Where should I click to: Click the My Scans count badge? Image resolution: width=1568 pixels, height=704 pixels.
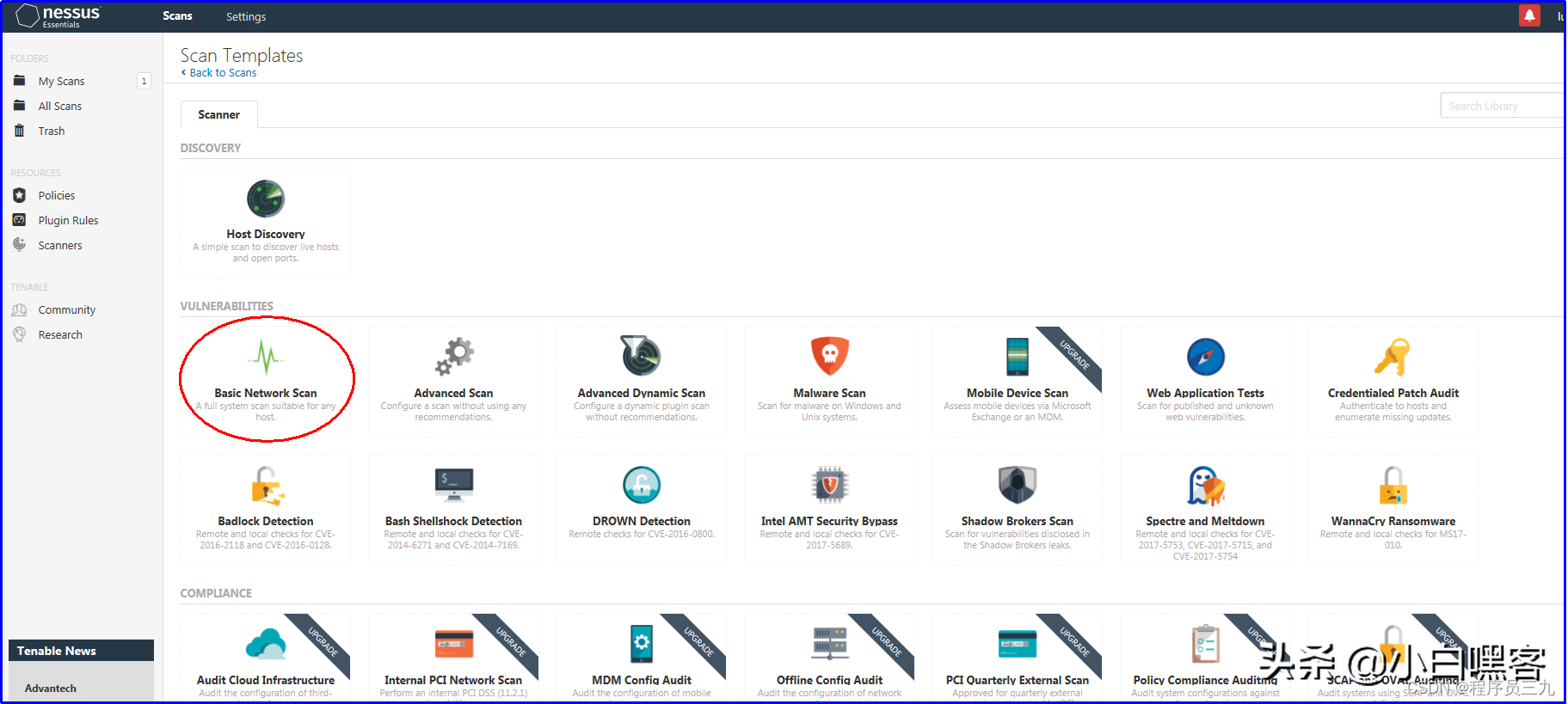[x=144, y=81]
